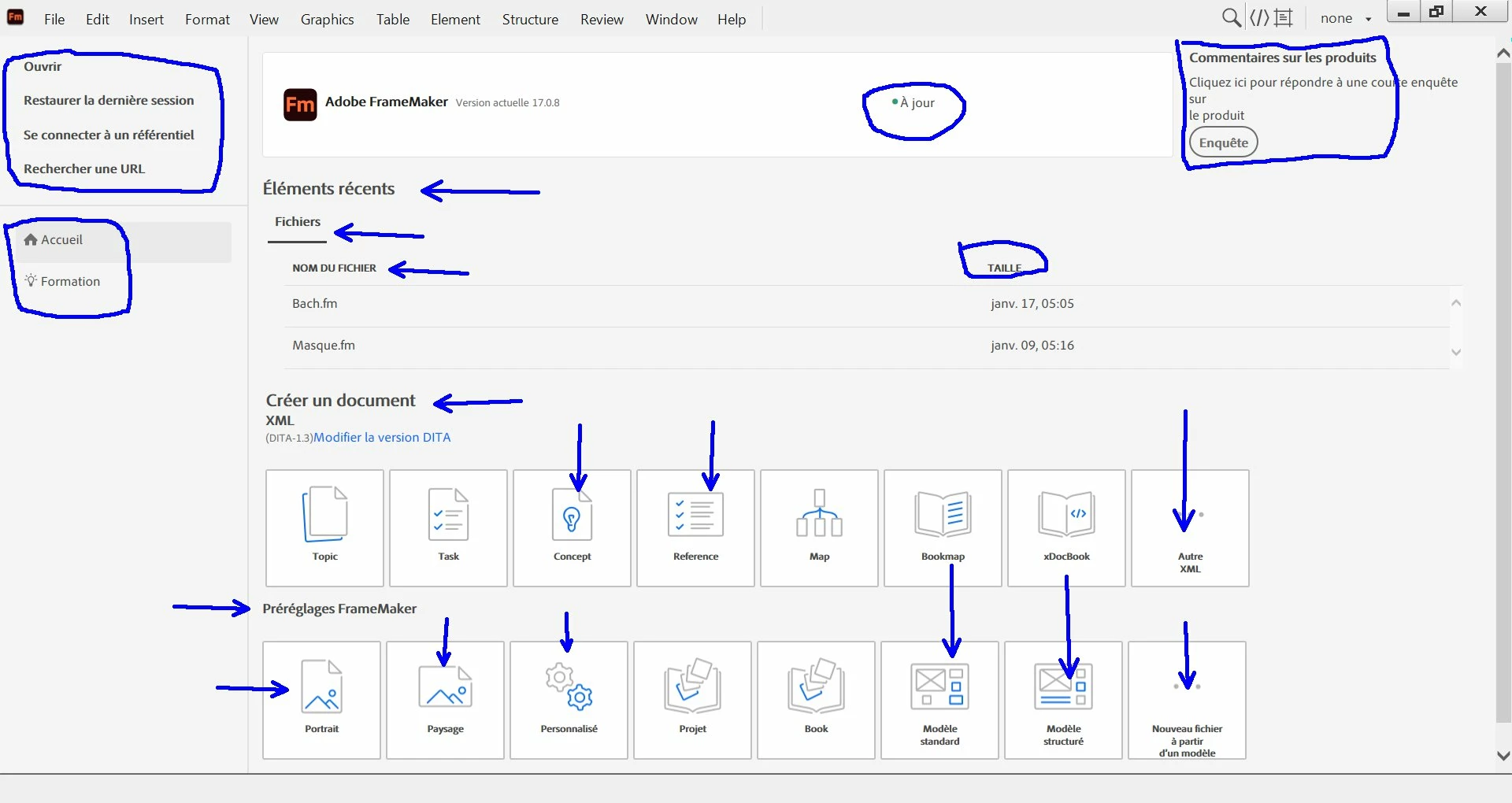Open the View menu
1512x803 pixels.
pos(264,19)
